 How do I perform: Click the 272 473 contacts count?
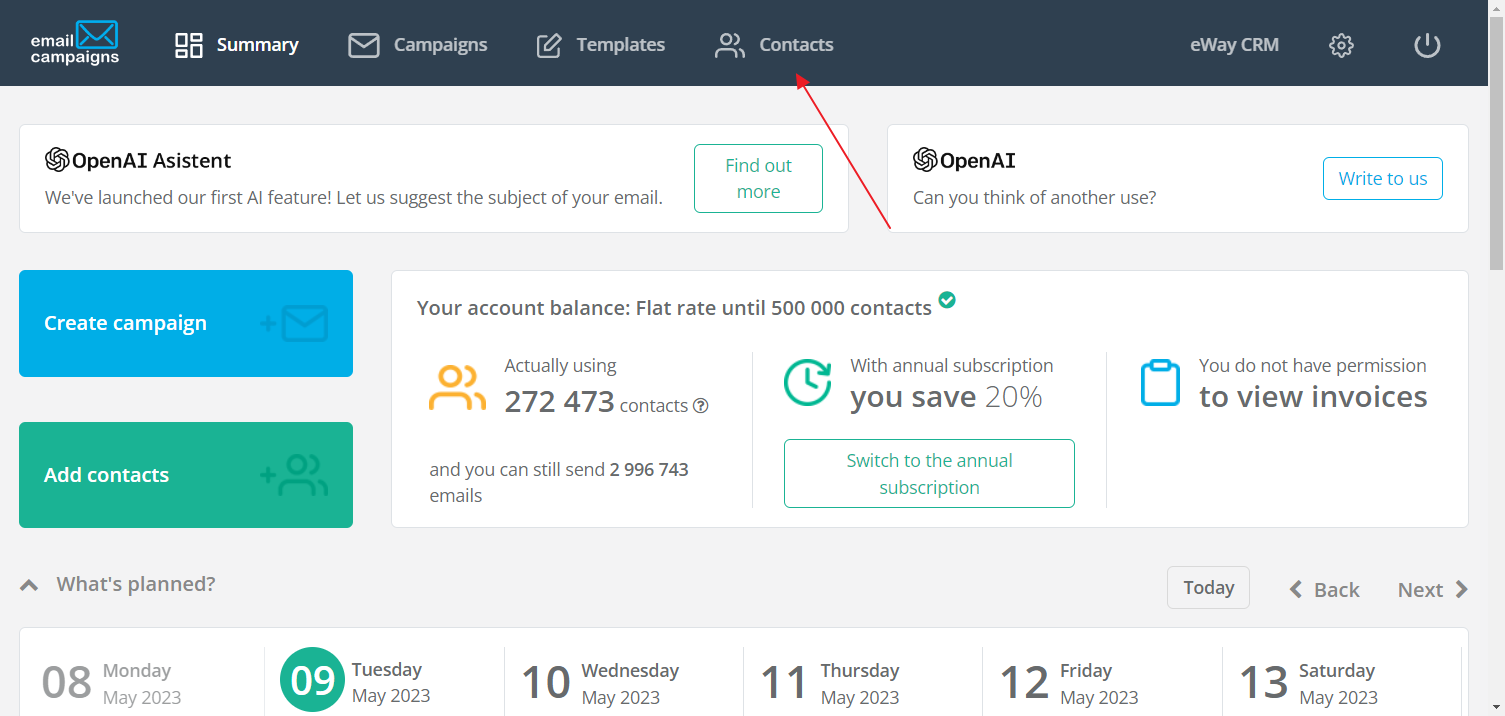(x=559, y=401)
